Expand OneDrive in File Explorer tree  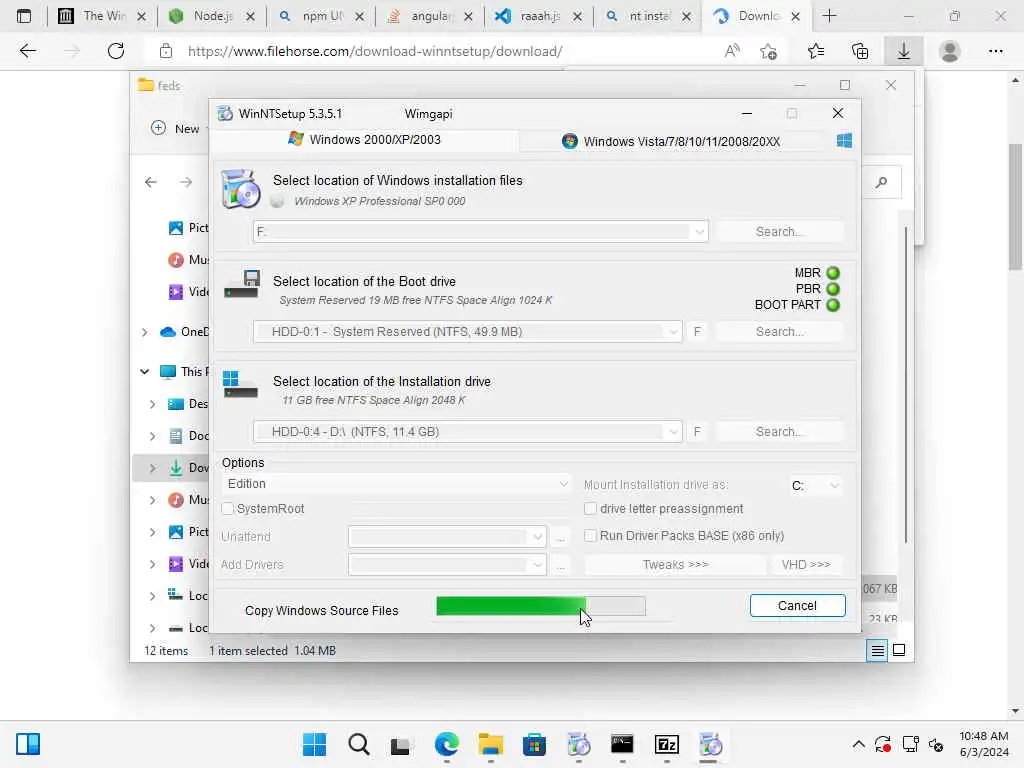click(x=144, y=332)
